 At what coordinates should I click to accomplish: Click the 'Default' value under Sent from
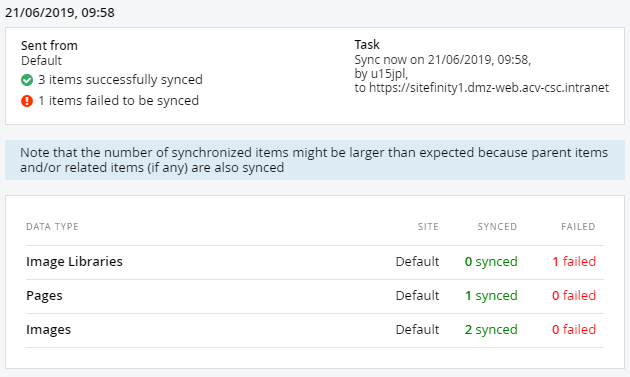[x=41, y=61]
